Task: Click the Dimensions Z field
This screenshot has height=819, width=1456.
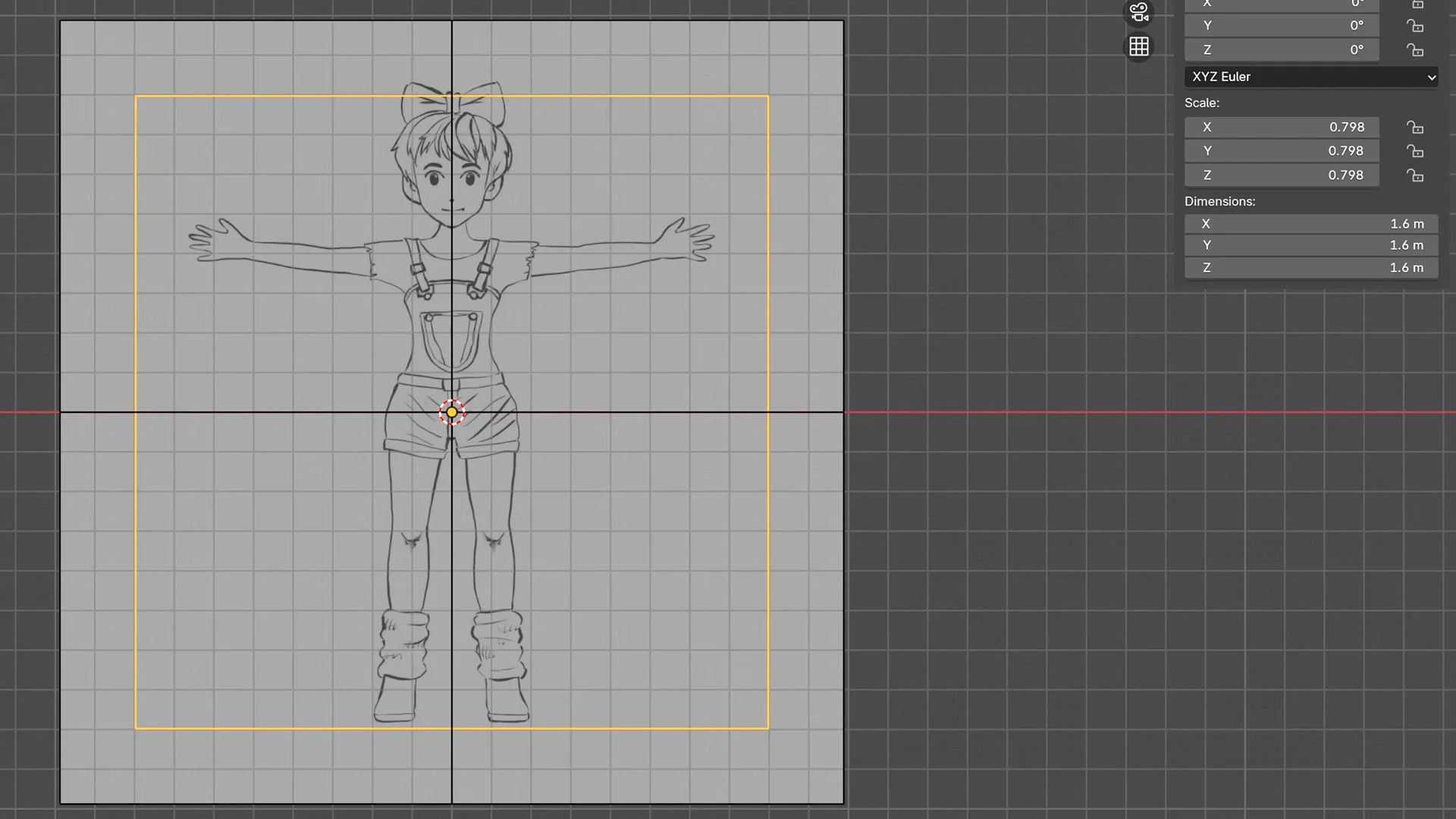Action: point(1310,268)
